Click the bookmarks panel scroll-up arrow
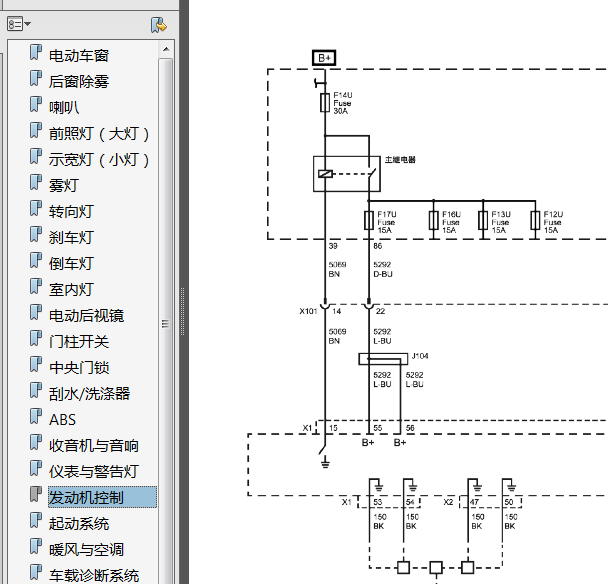This screenshot has height=584, width=608. (x=166, y=49)
